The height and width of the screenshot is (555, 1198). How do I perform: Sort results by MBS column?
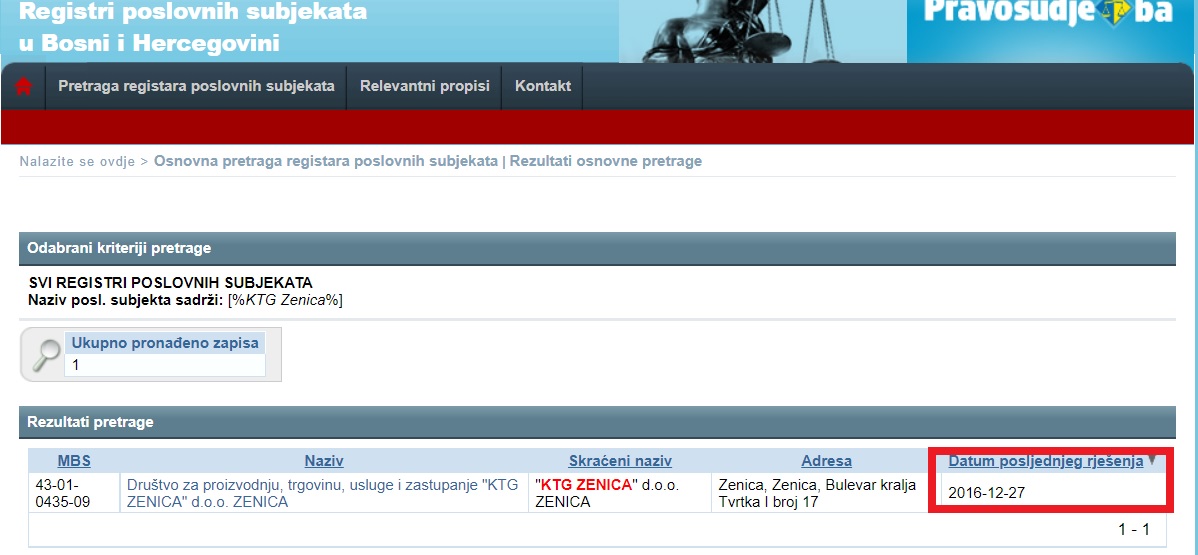(x=74, y=461)
